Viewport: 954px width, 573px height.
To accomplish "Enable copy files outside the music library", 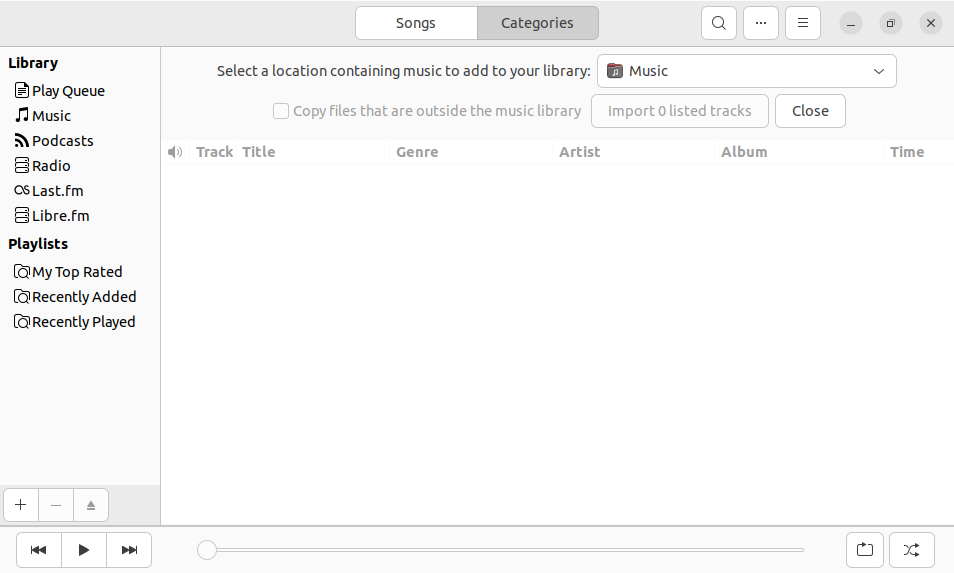I will click(280, 111).
